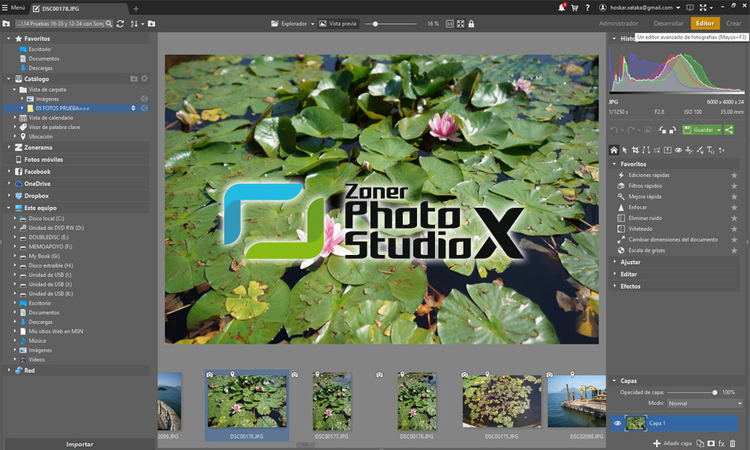The width and height of the screenshot is (750, 450).
Task: Adjust the Opacidad de capa slider
Action: tap(693, 392)
